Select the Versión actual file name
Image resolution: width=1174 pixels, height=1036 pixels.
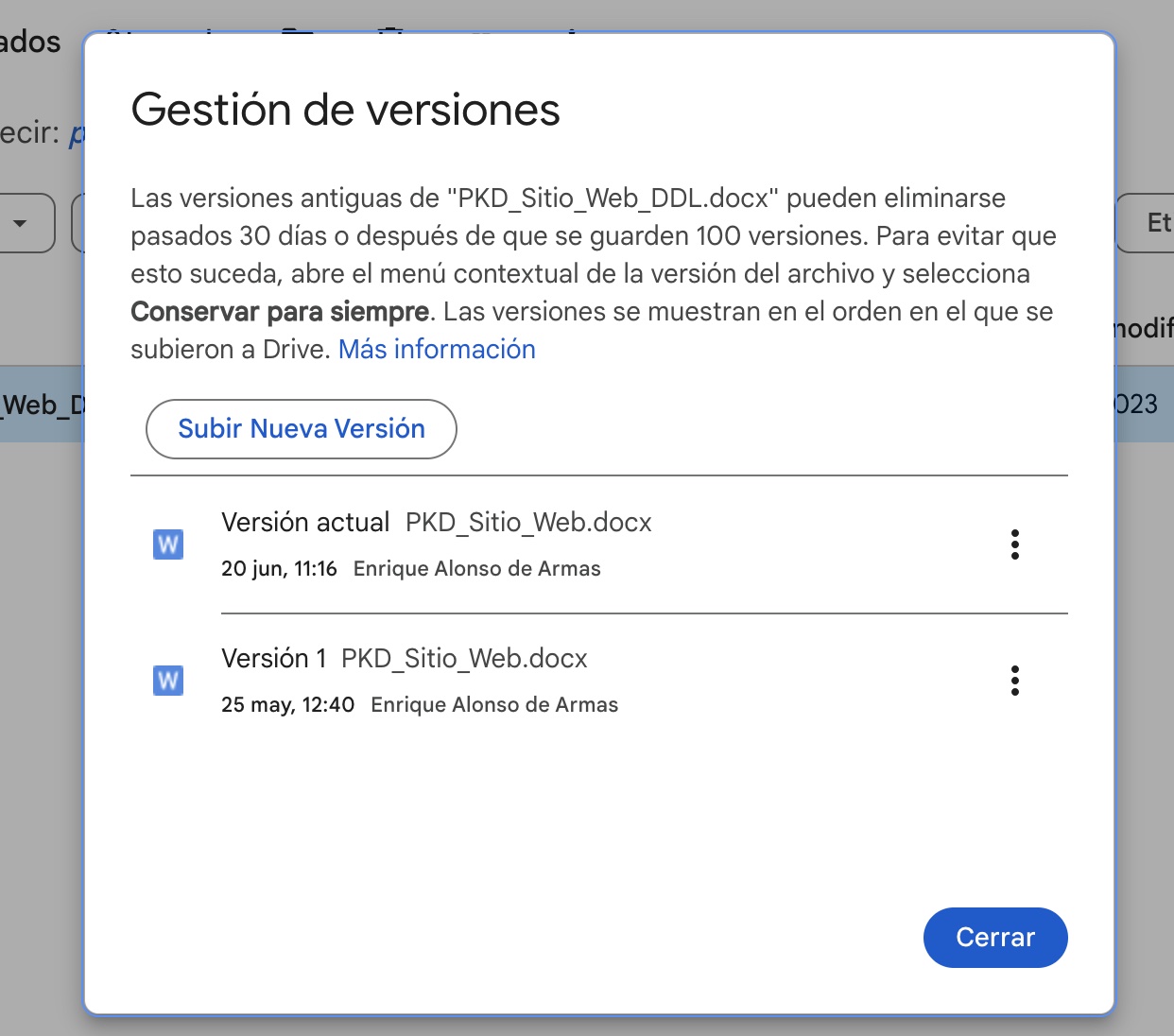[528, 523]
